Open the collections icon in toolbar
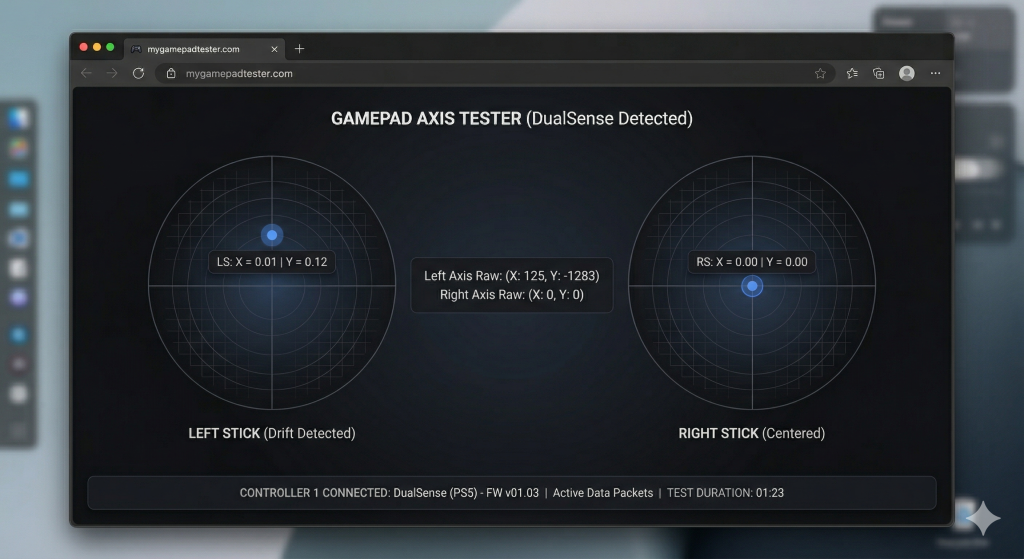 click(879, 73)
